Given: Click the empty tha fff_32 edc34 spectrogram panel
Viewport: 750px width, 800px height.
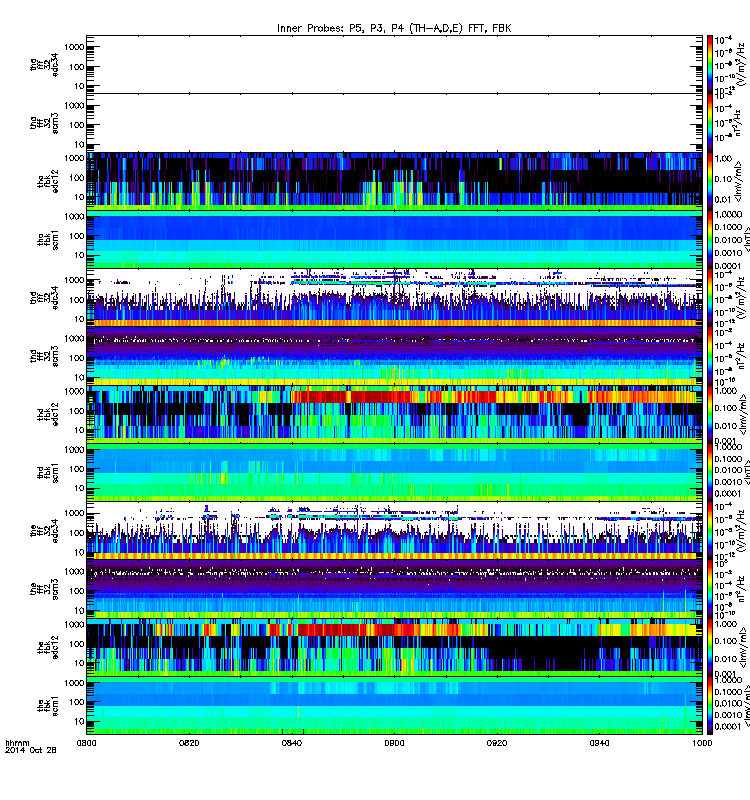Looking at the screenshot, I should click(394, 64).
